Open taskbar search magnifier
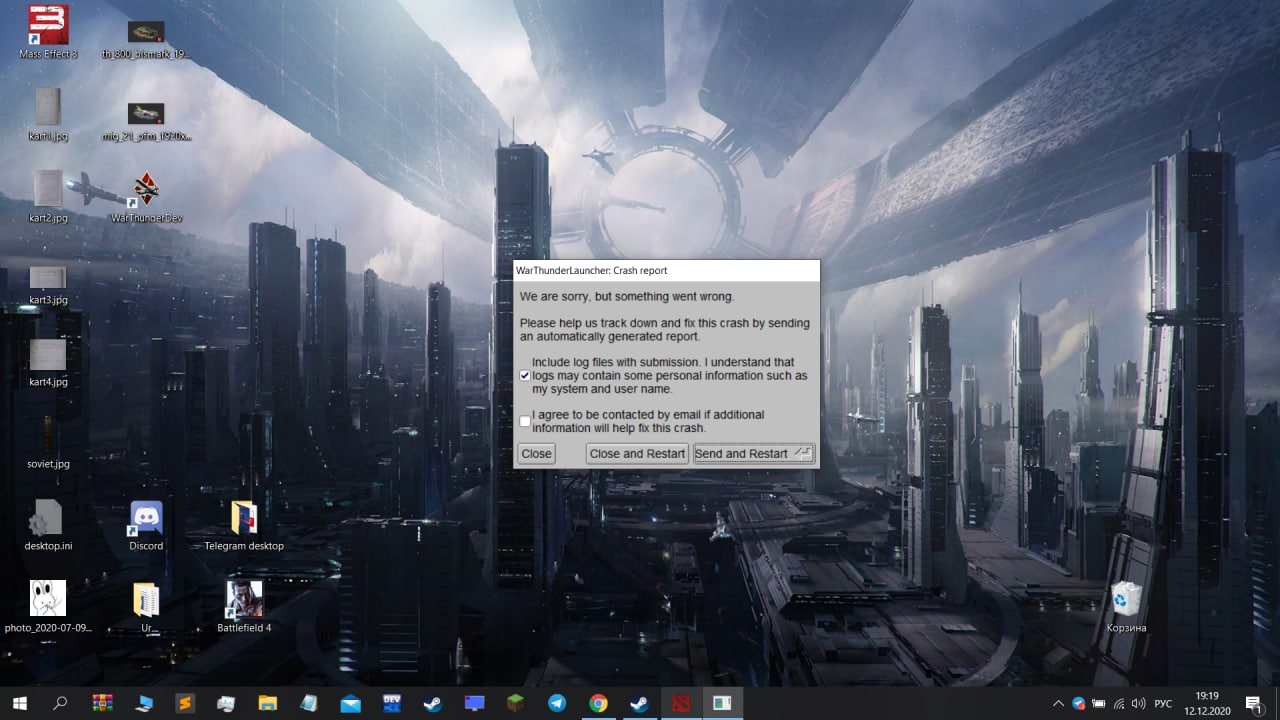 [60, 703]
